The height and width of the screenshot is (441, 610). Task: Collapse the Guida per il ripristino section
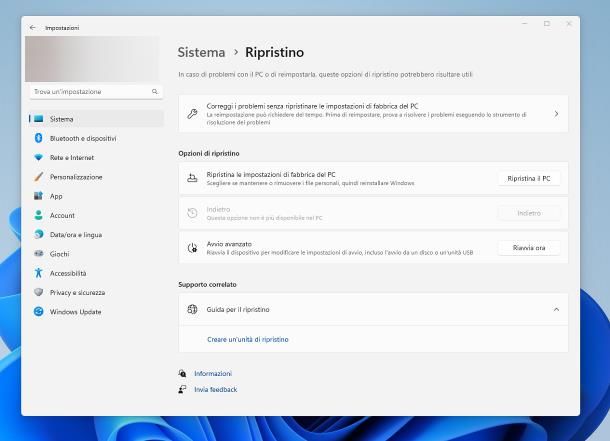tap(556, 310)
